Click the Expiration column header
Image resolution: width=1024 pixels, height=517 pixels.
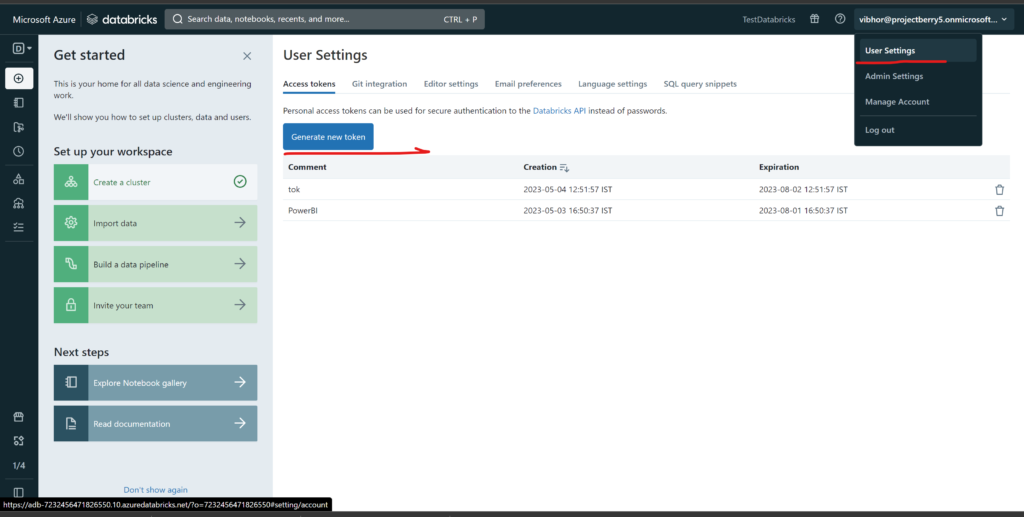(x=778, y=167)
